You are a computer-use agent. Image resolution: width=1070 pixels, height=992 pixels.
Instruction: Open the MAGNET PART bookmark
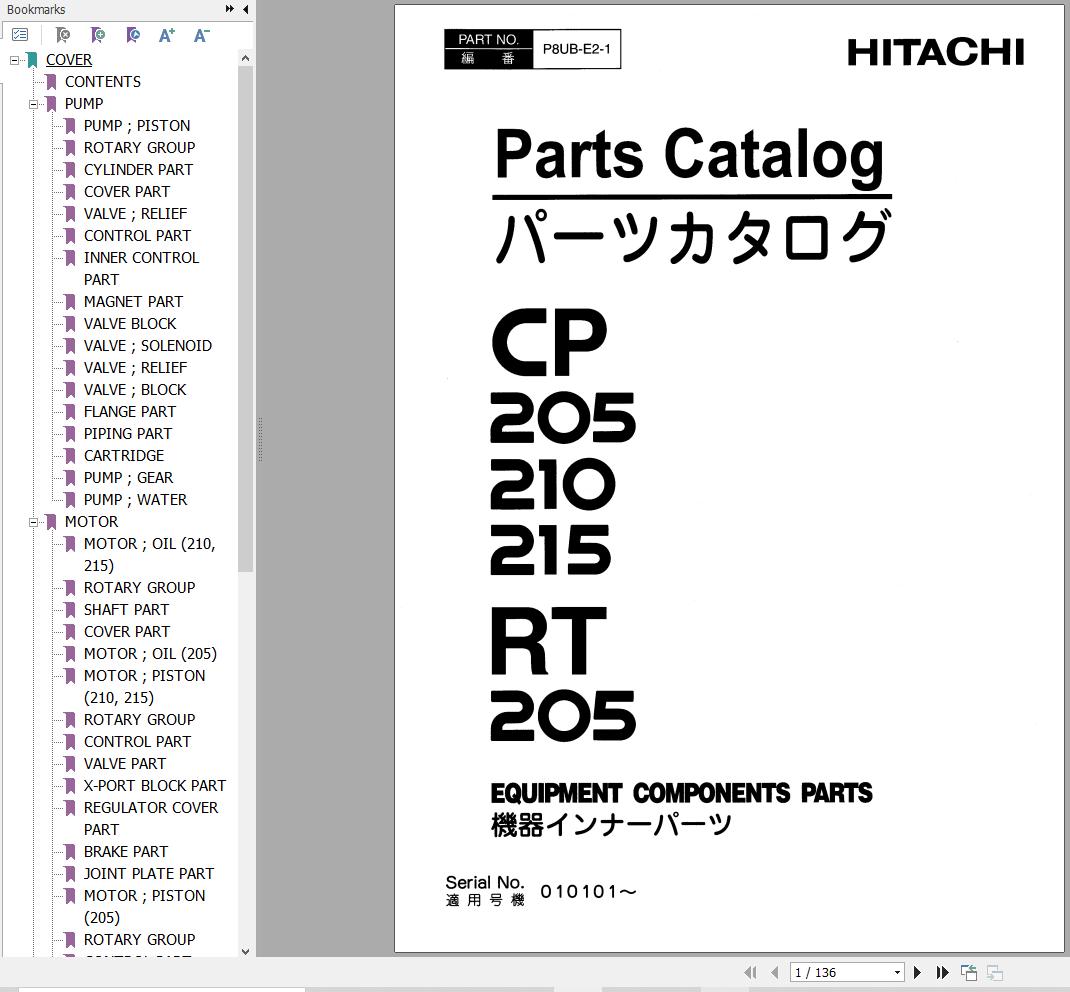pos(133,302)
